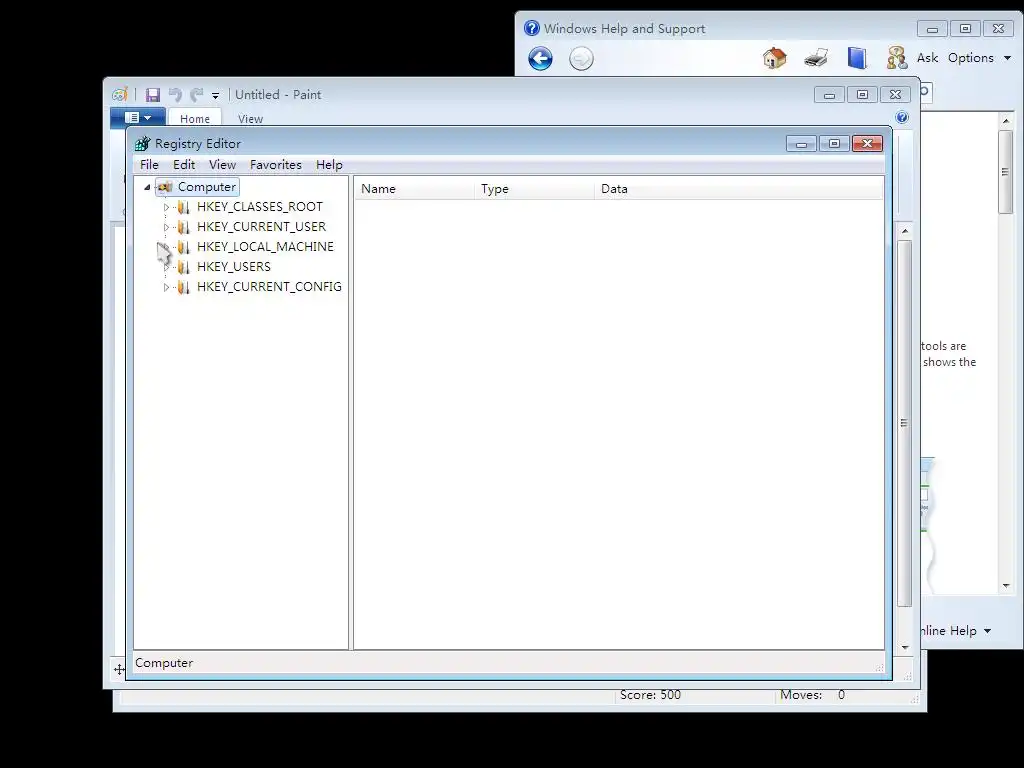Switch to the View tab in Paint

click(250, 119)
